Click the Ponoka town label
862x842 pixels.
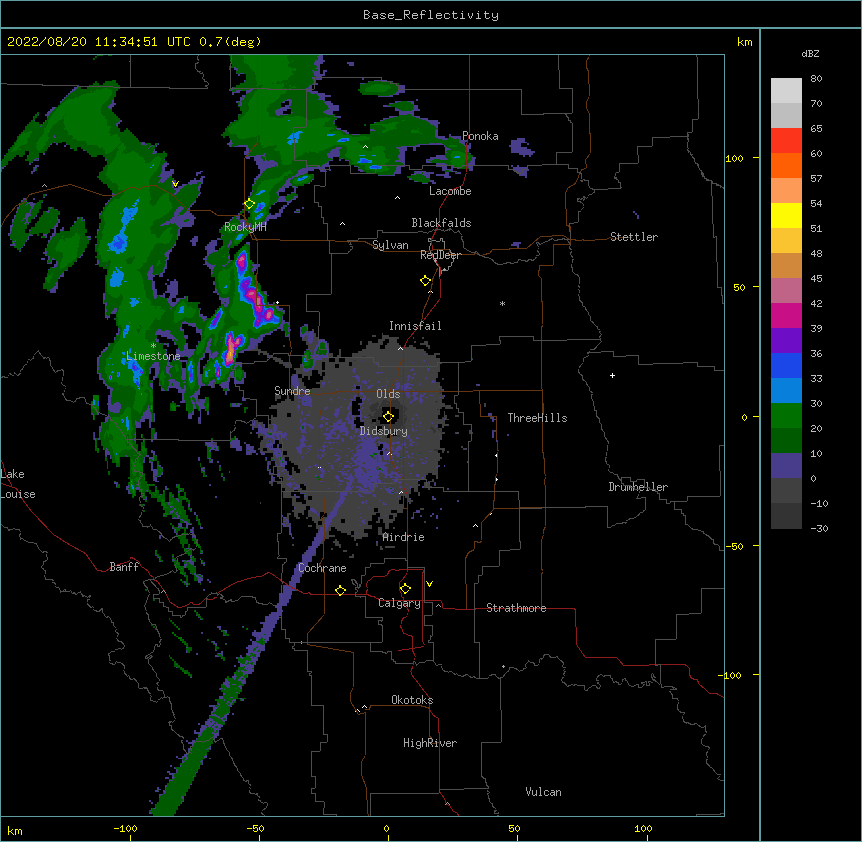click(x=480, y=136)
